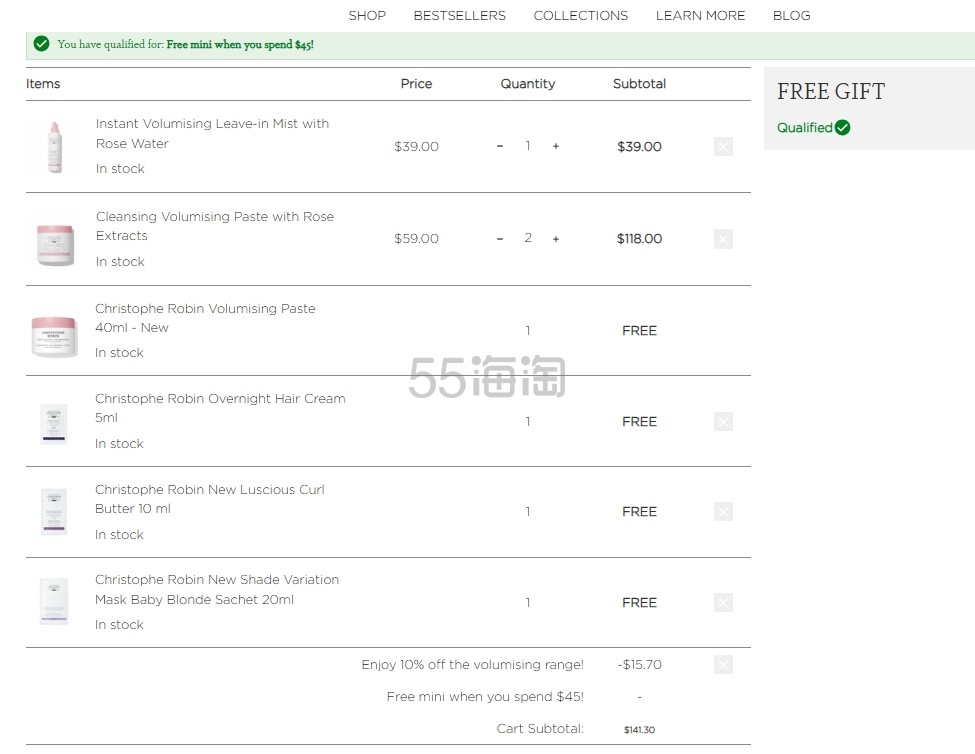Click 'Free mini when you spend $45!' banner text
975x754 pixels.
coord(240,44)
